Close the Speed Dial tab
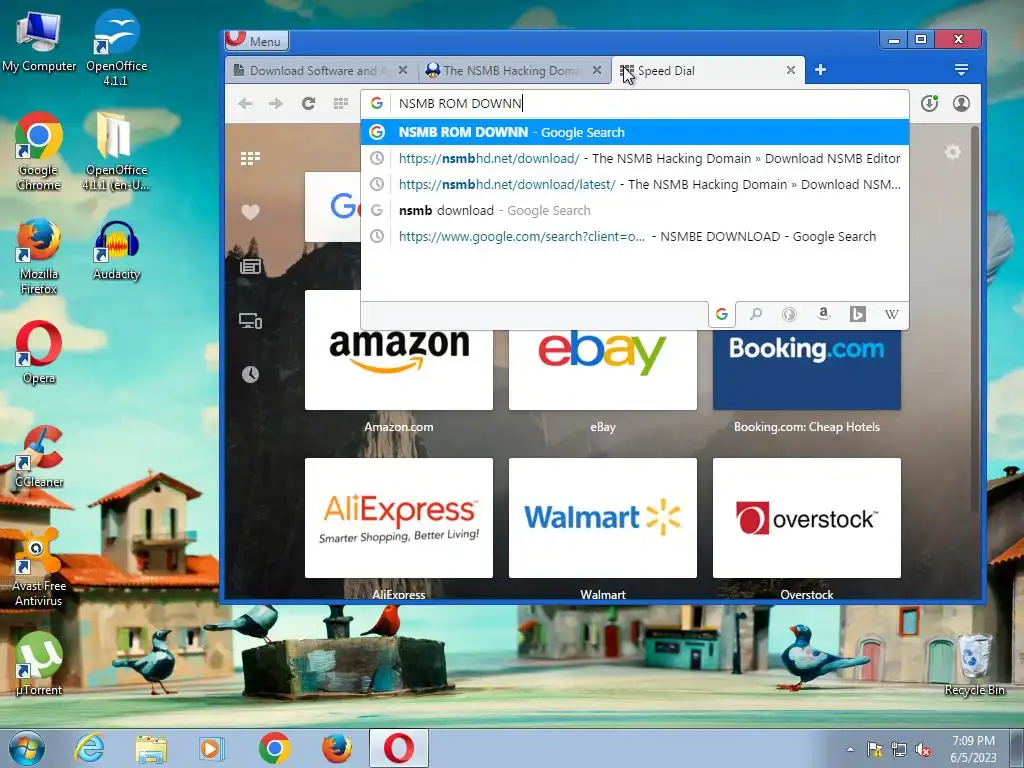 [x=791, y=70]
